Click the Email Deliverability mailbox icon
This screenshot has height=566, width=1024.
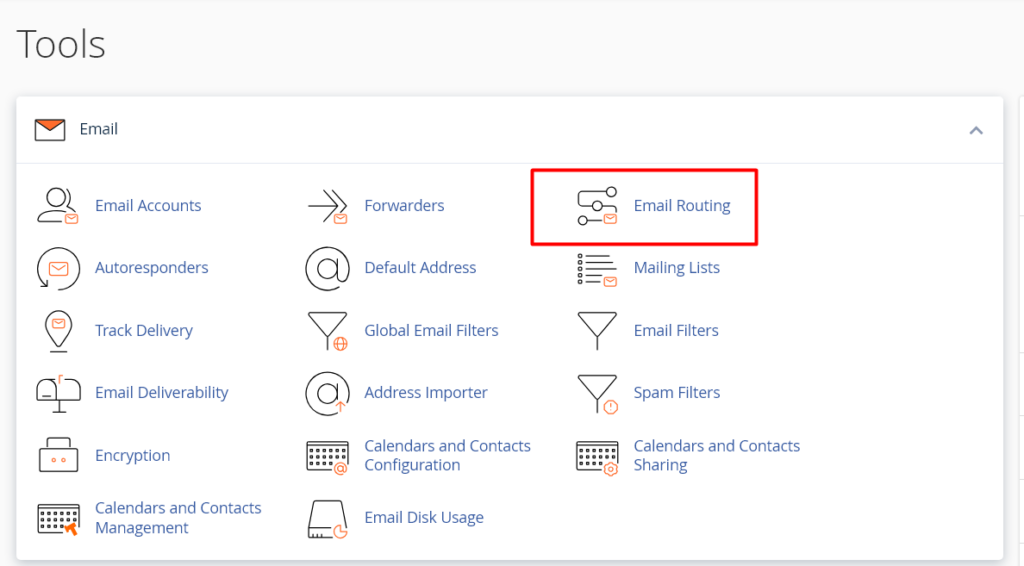57,392
